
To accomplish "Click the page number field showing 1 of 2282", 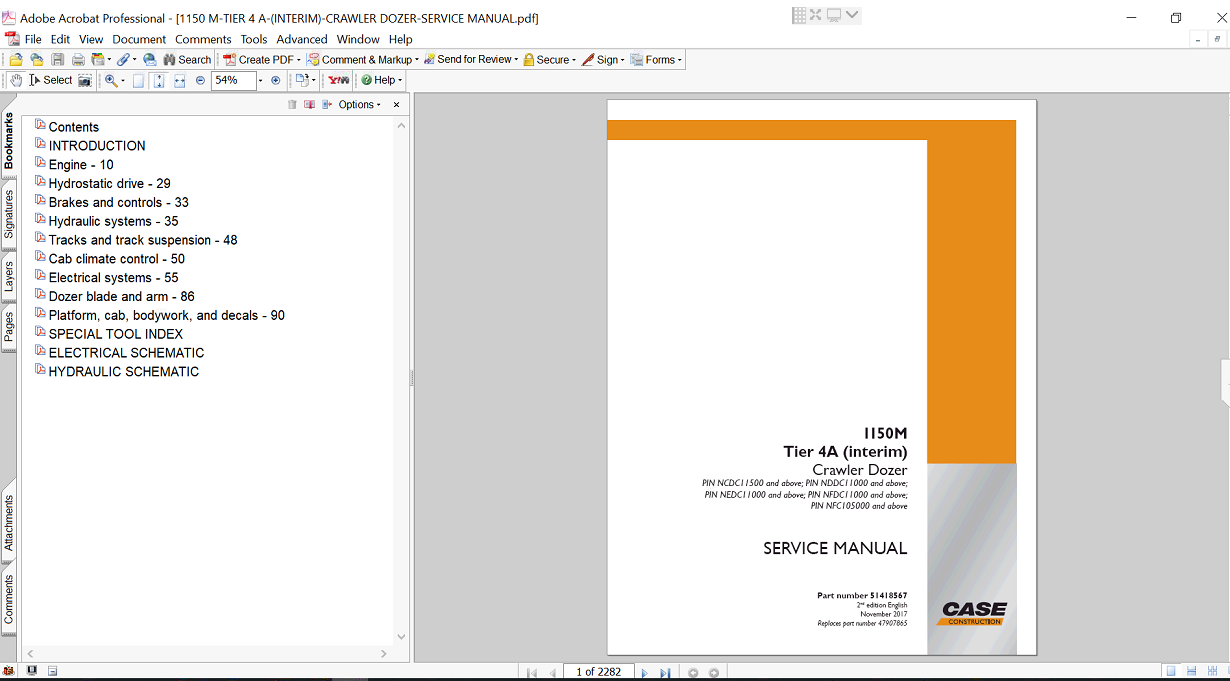I will tap(599, 672).
